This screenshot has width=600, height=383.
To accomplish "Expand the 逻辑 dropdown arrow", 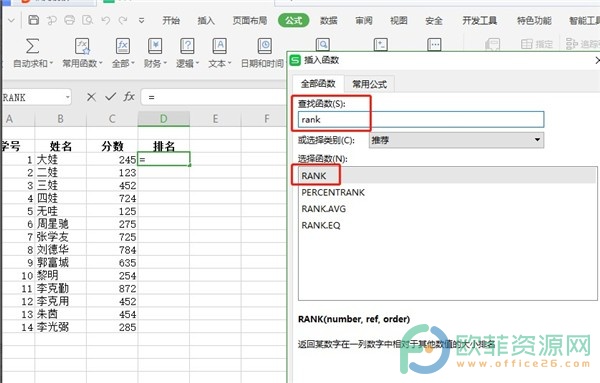I will click(197, 63).
